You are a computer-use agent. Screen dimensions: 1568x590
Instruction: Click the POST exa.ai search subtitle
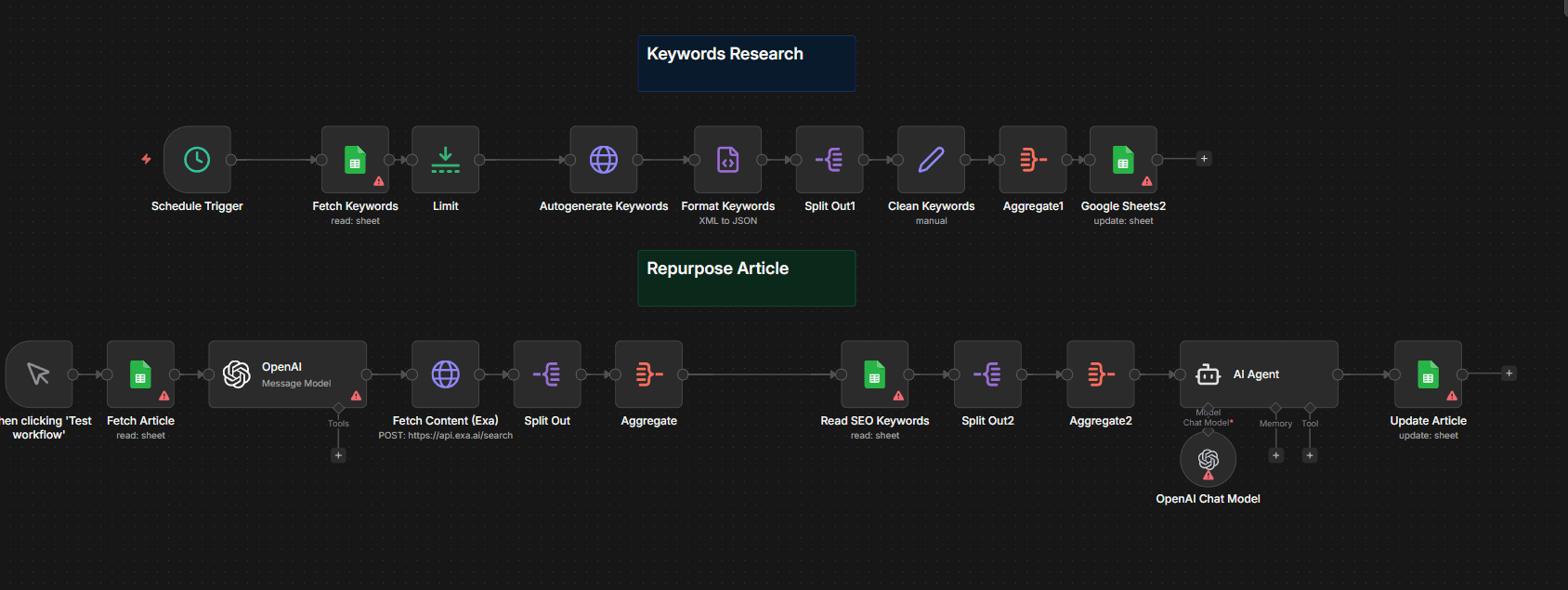[446, 436]
